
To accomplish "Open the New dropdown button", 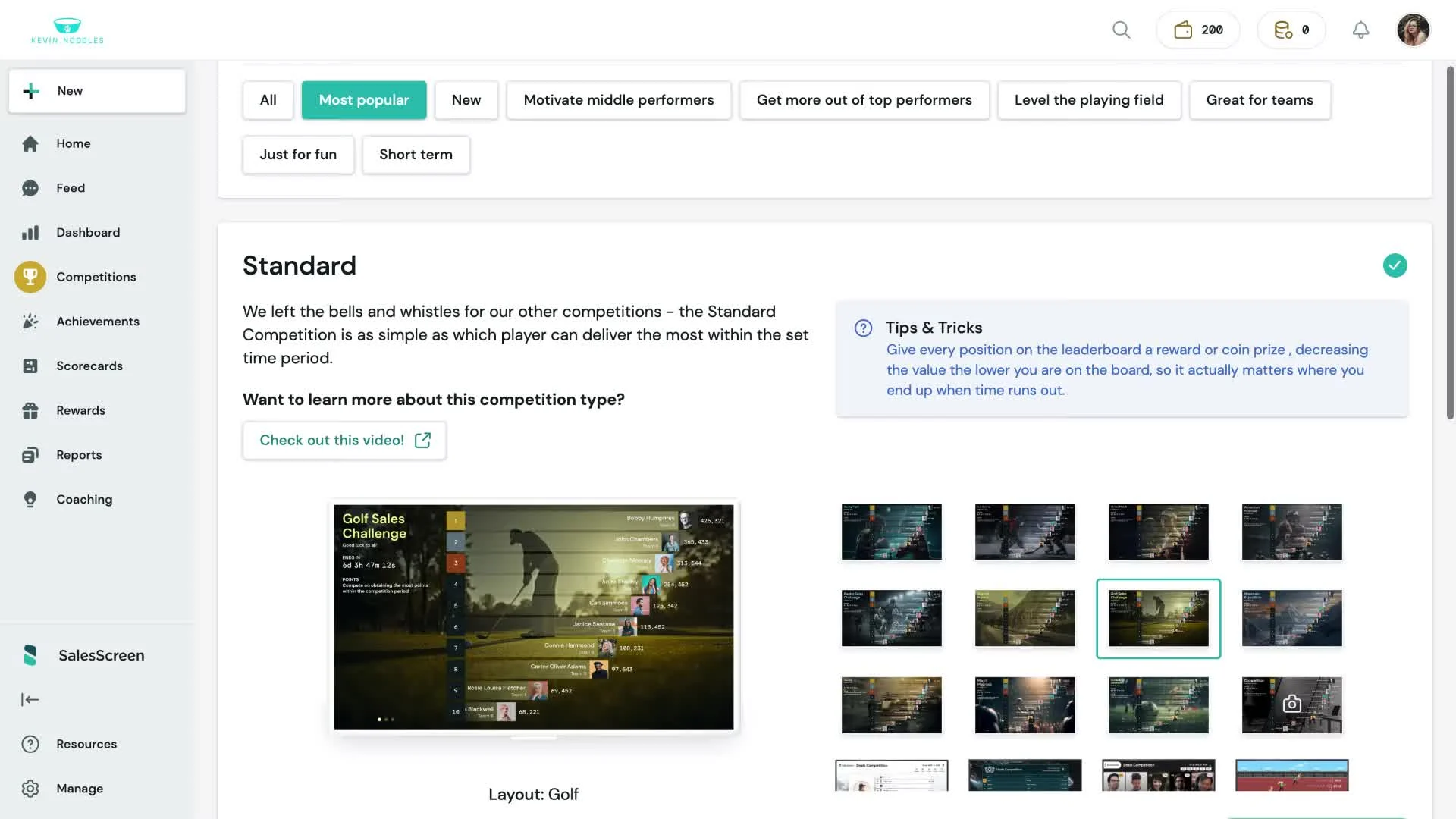I will point(97,91).
